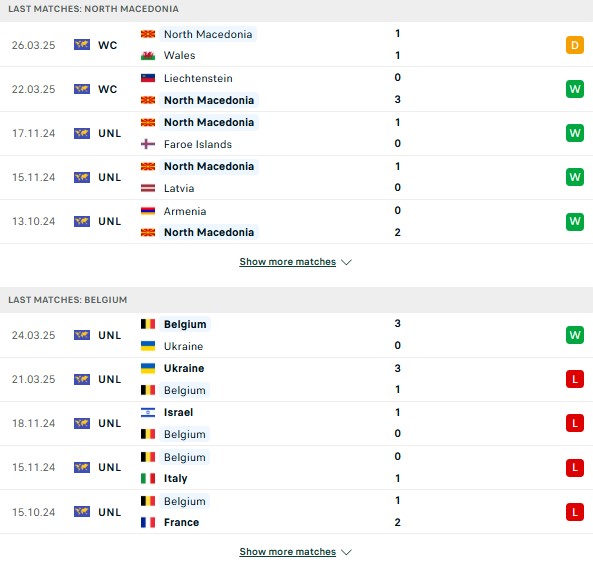Screen dimensions: 593x572
Task: Open the UNL competition icon on 17.11.24 row
Action: 82,133
